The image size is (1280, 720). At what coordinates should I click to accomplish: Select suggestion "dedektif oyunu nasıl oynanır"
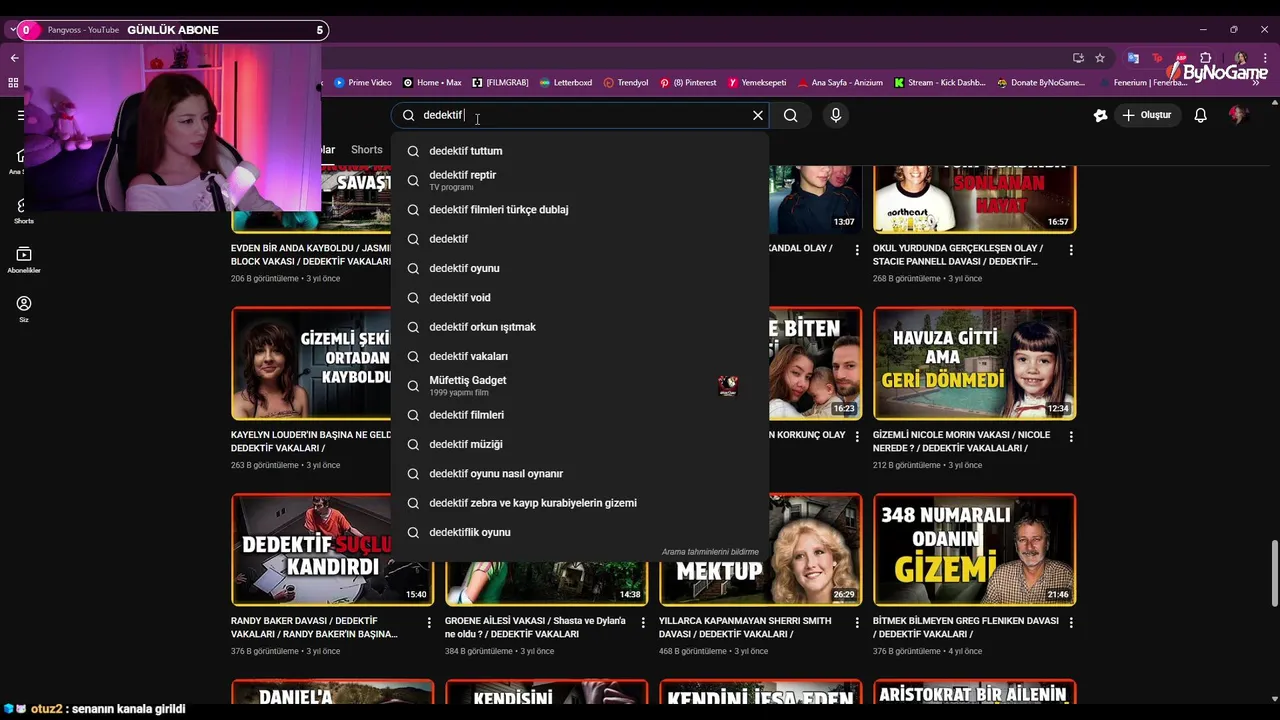coord(580,474)
